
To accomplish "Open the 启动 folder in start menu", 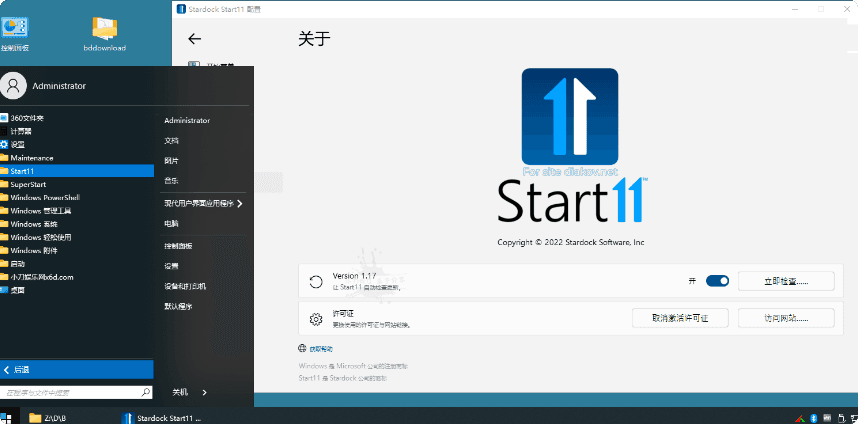I will point(77,264).
